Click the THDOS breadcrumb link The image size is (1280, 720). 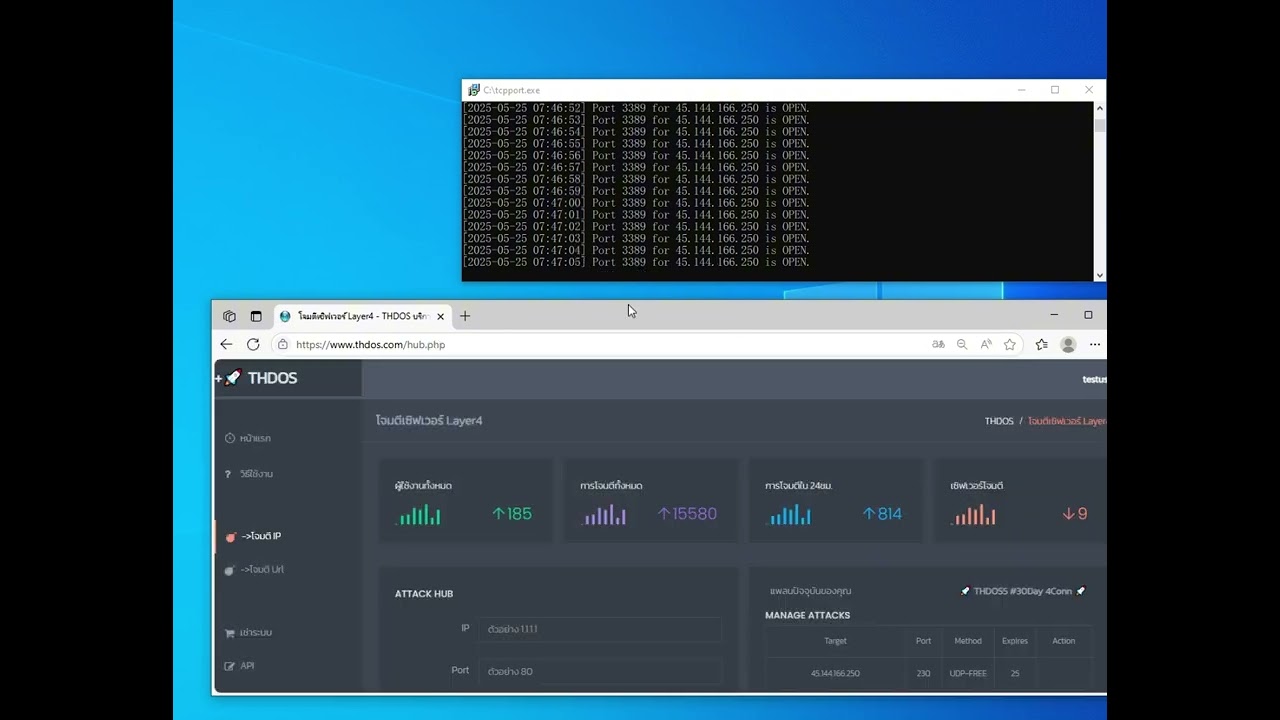tap(999, 421)
